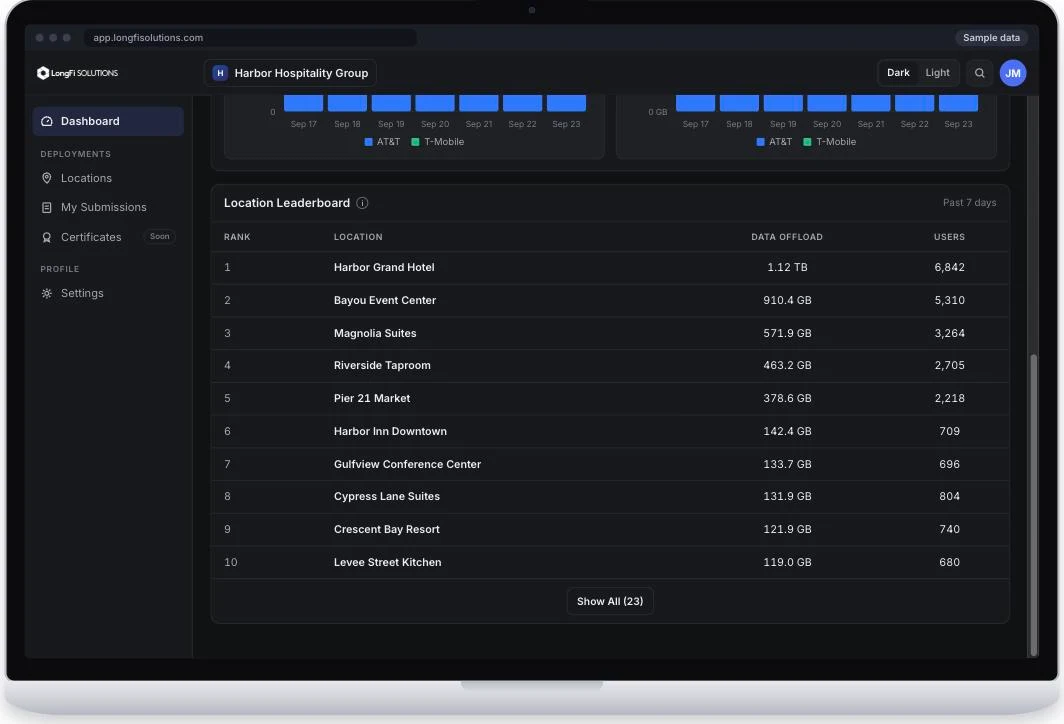Click the 571.9 GB value
Image resolution: width=1064 pixels, height=724 pixels.
(787, 333)
